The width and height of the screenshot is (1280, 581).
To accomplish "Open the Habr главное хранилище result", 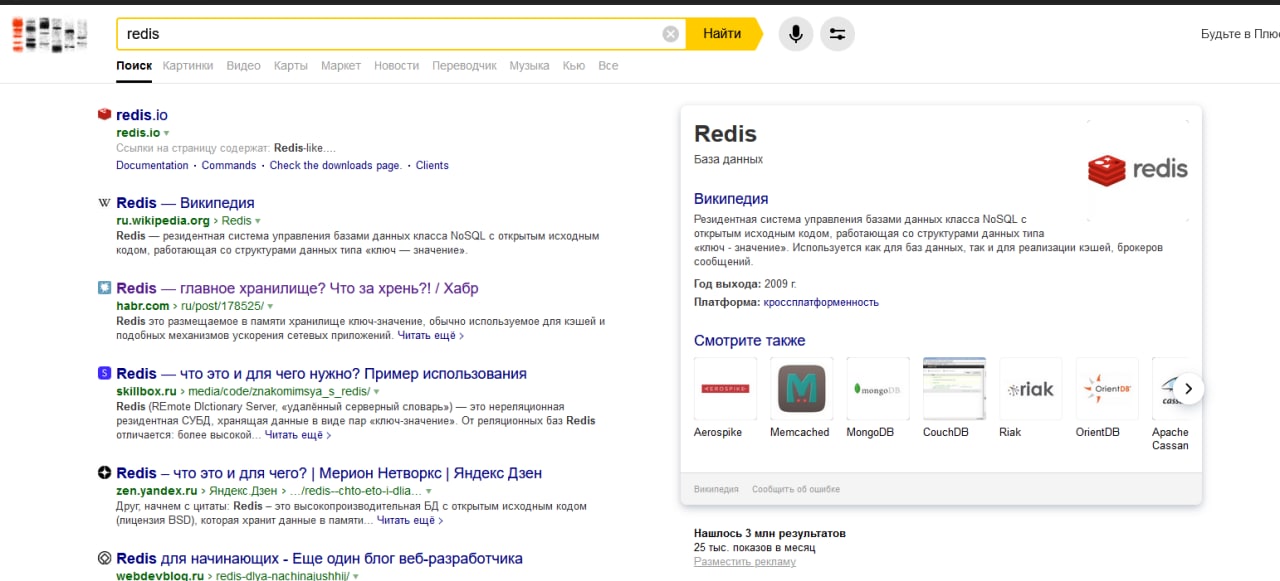I will (297, 288).
